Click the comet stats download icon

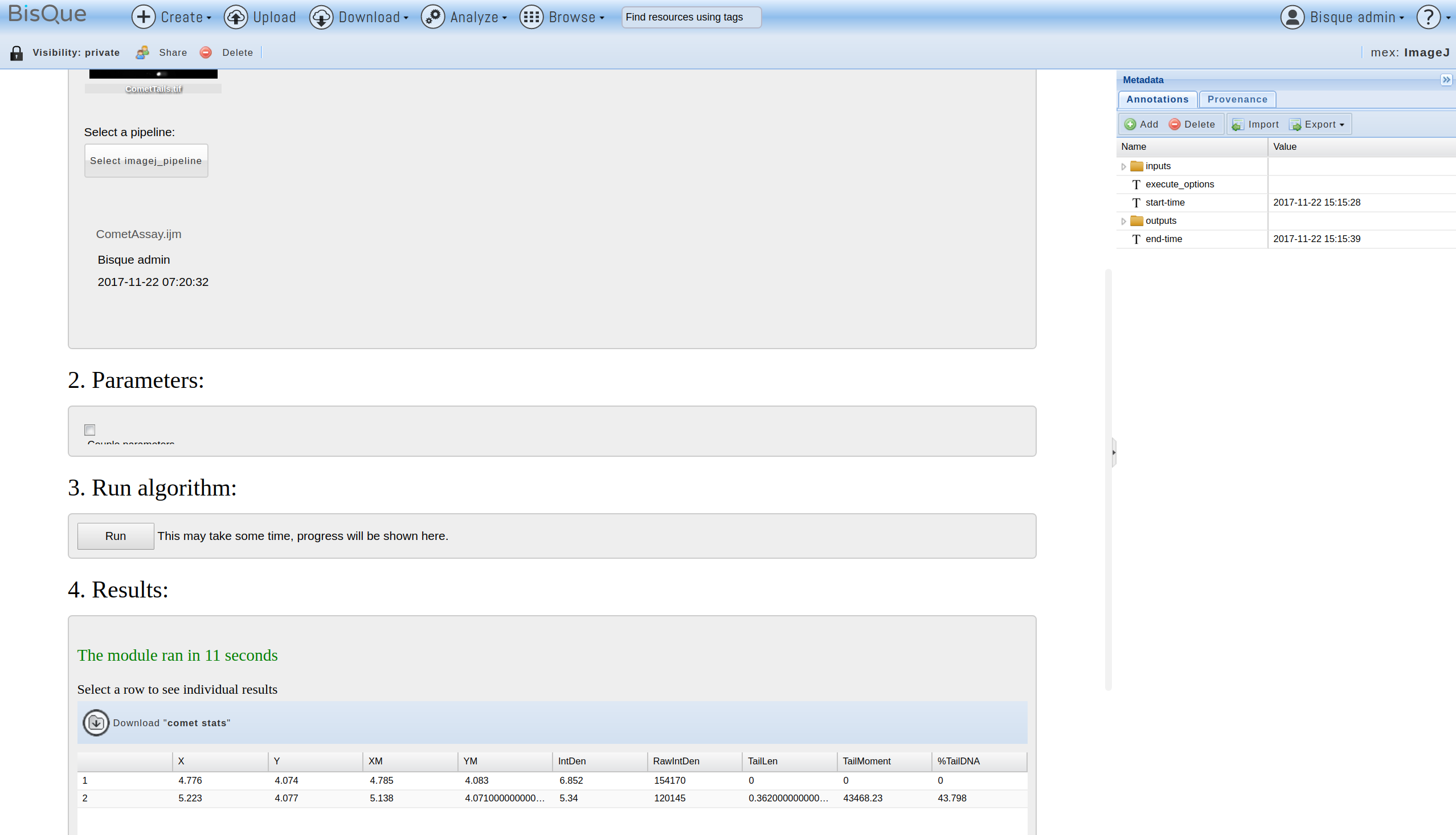click(x=96, y=723)
